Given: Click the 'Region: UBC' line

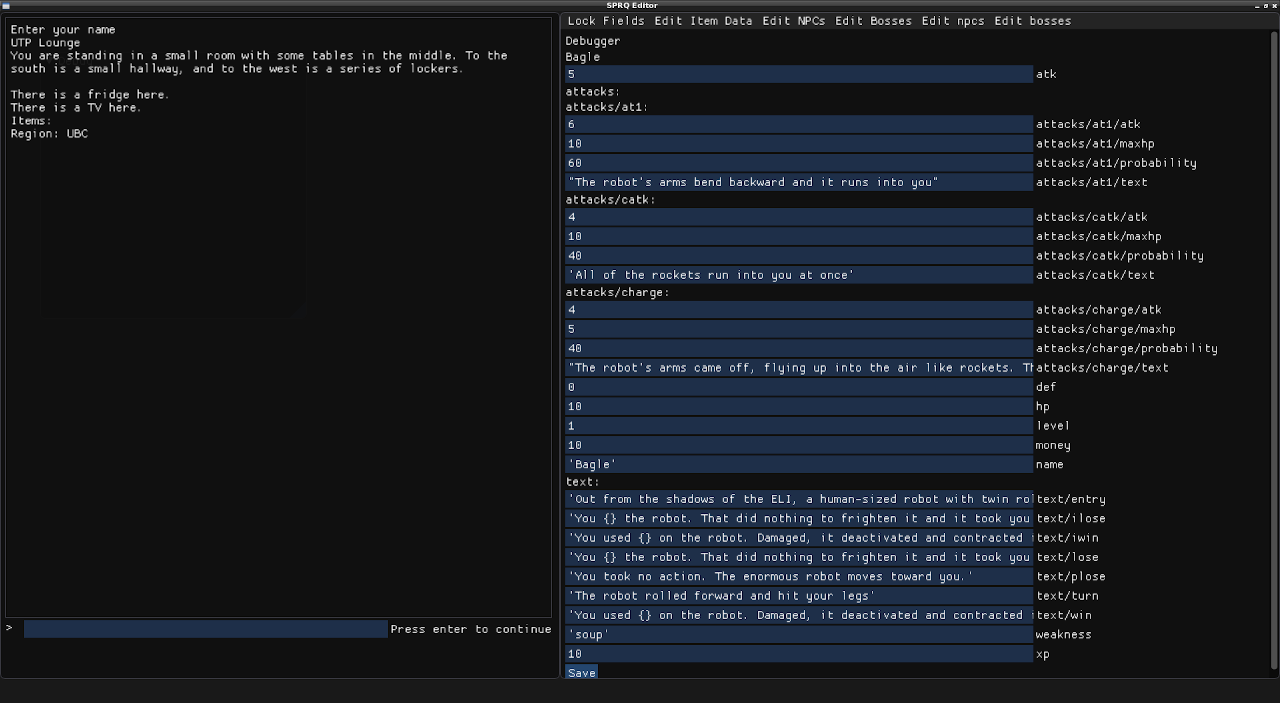Looking at the screenshot, I should (49, 134).
